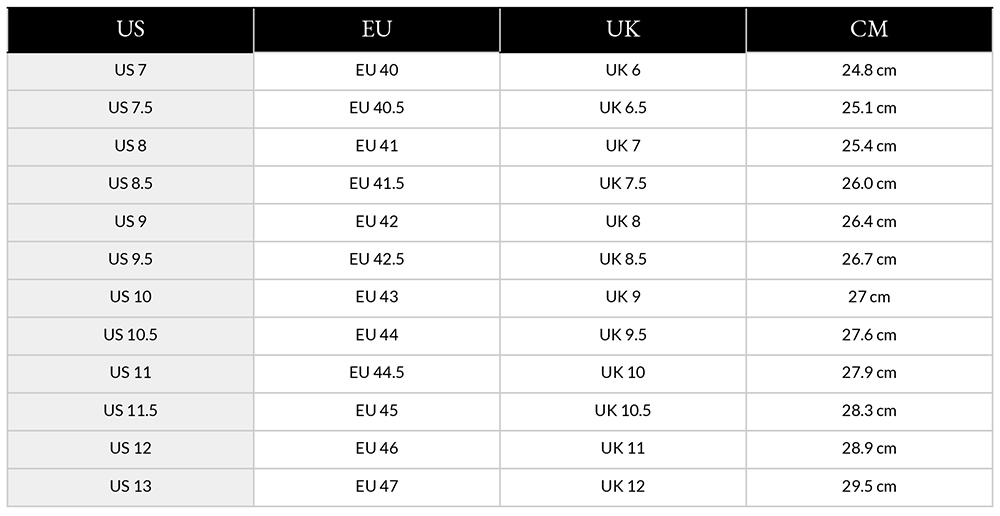The height and width of the screenshot is (516, 1000).
Task: Click the US 13 cell
Action: tap(131, 487)
